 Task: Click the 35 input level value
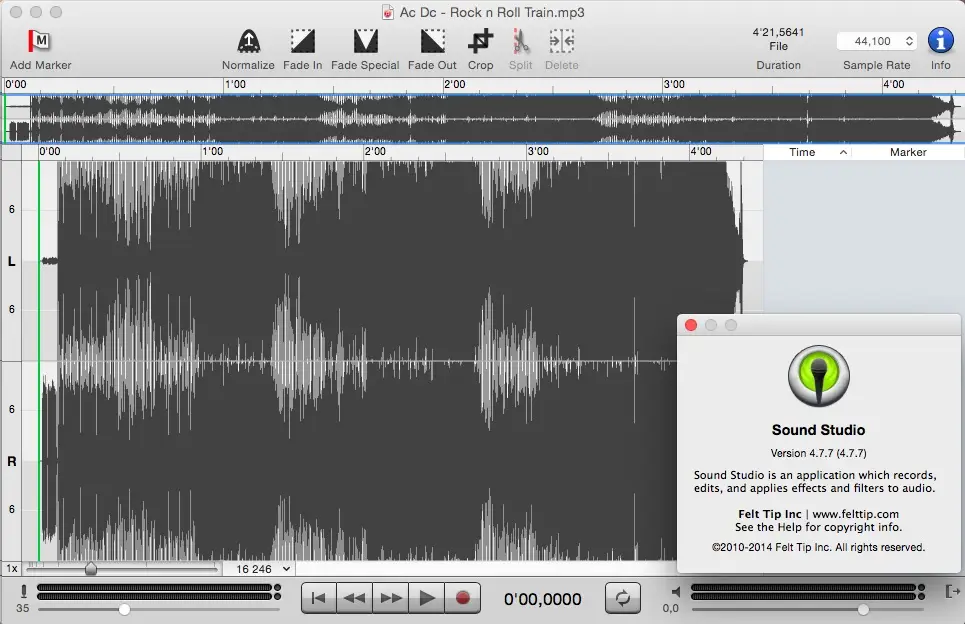[23, 608]
